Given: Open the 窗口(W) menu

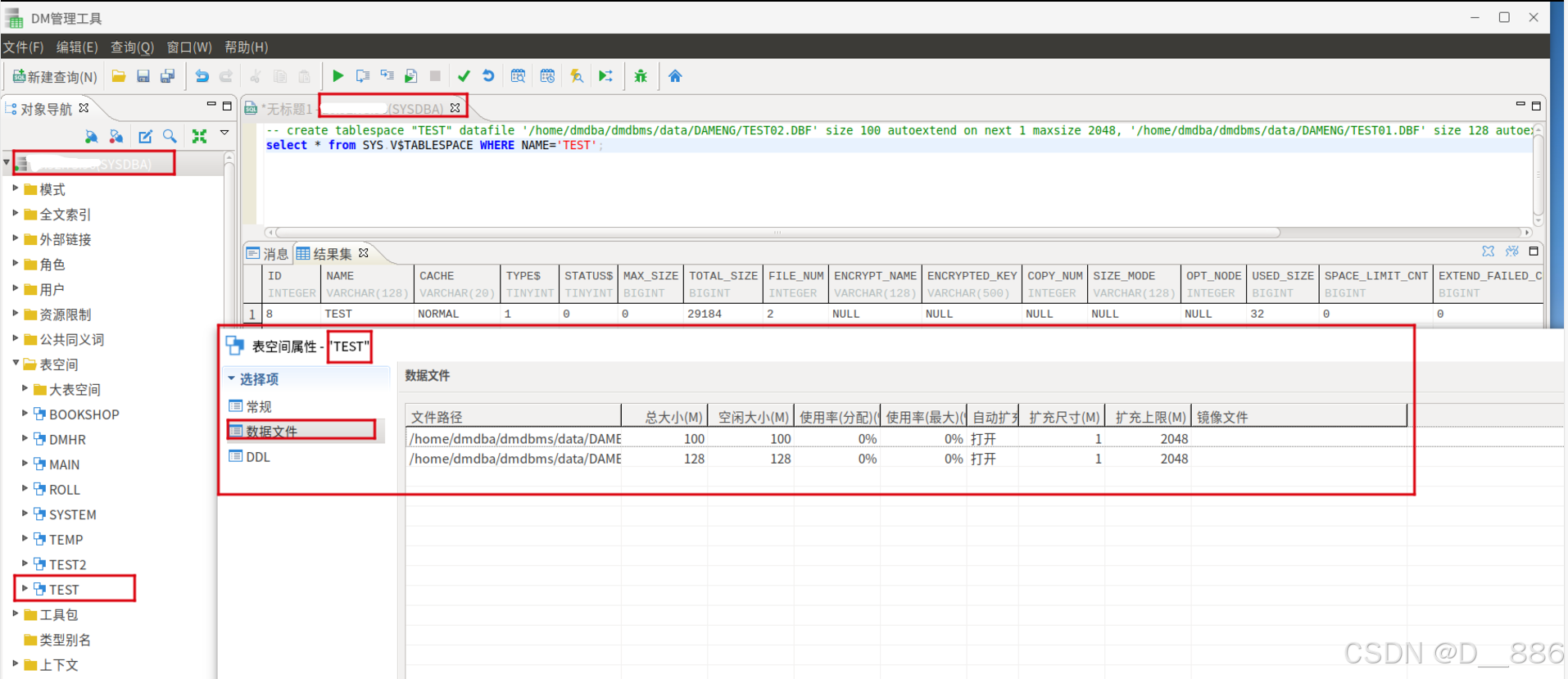Looking at the screenshot, I should (x=189, y=47).
